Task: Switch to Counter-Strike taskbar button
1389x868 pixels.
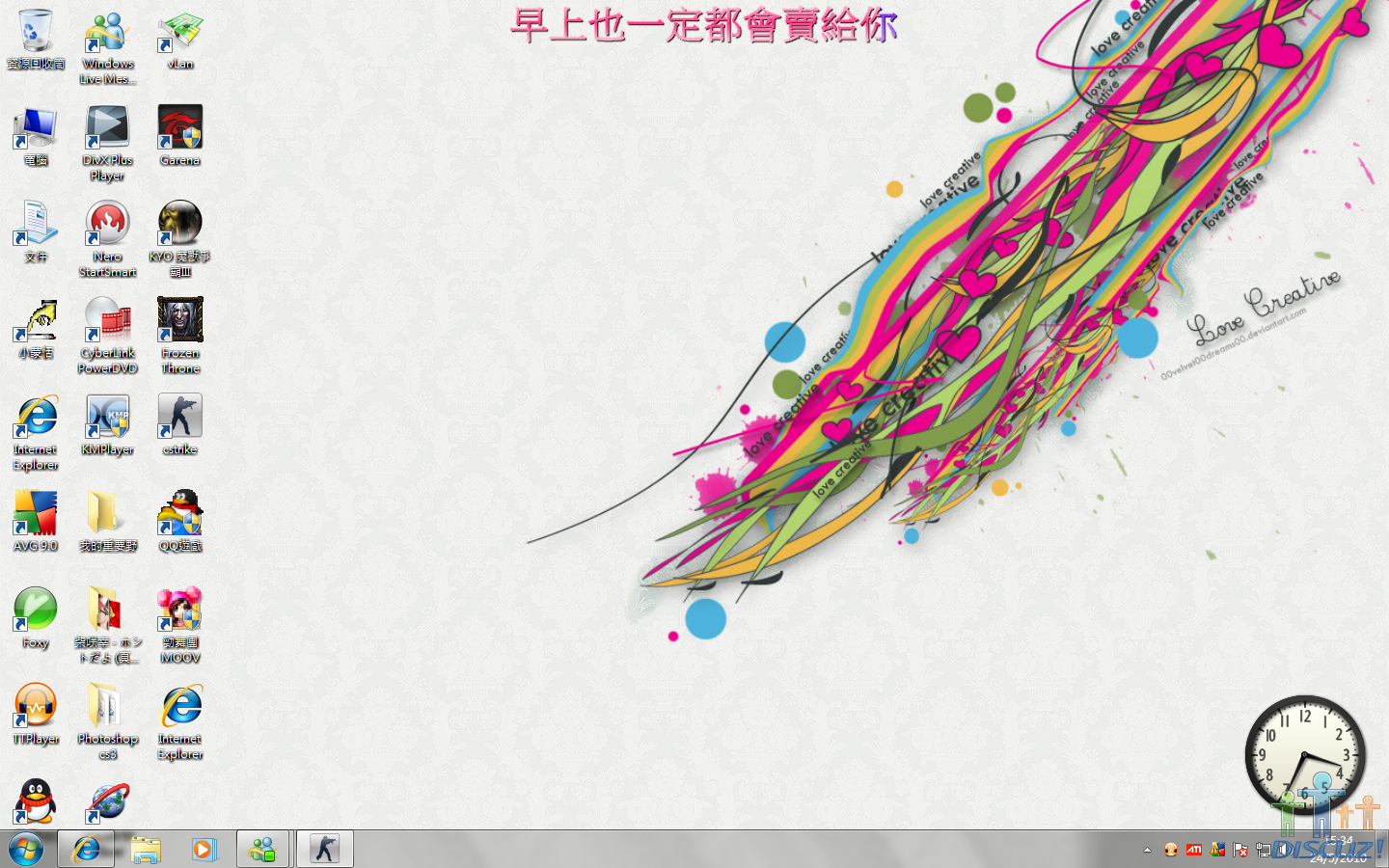Action: coord(324,849)
